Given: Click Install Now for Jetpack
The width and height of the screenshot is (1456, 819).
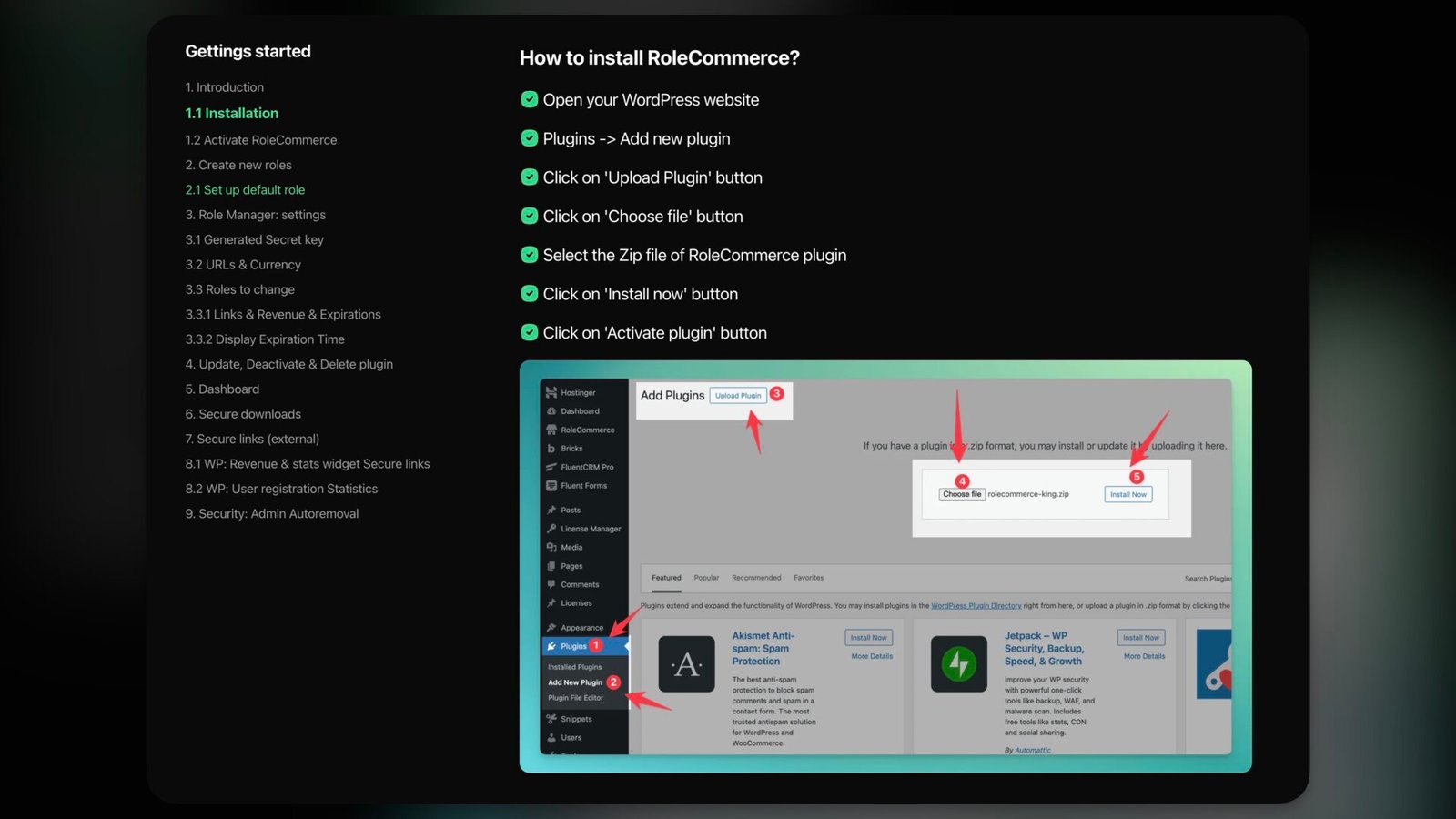Looking at the screenshot, I should (1140, 637).
